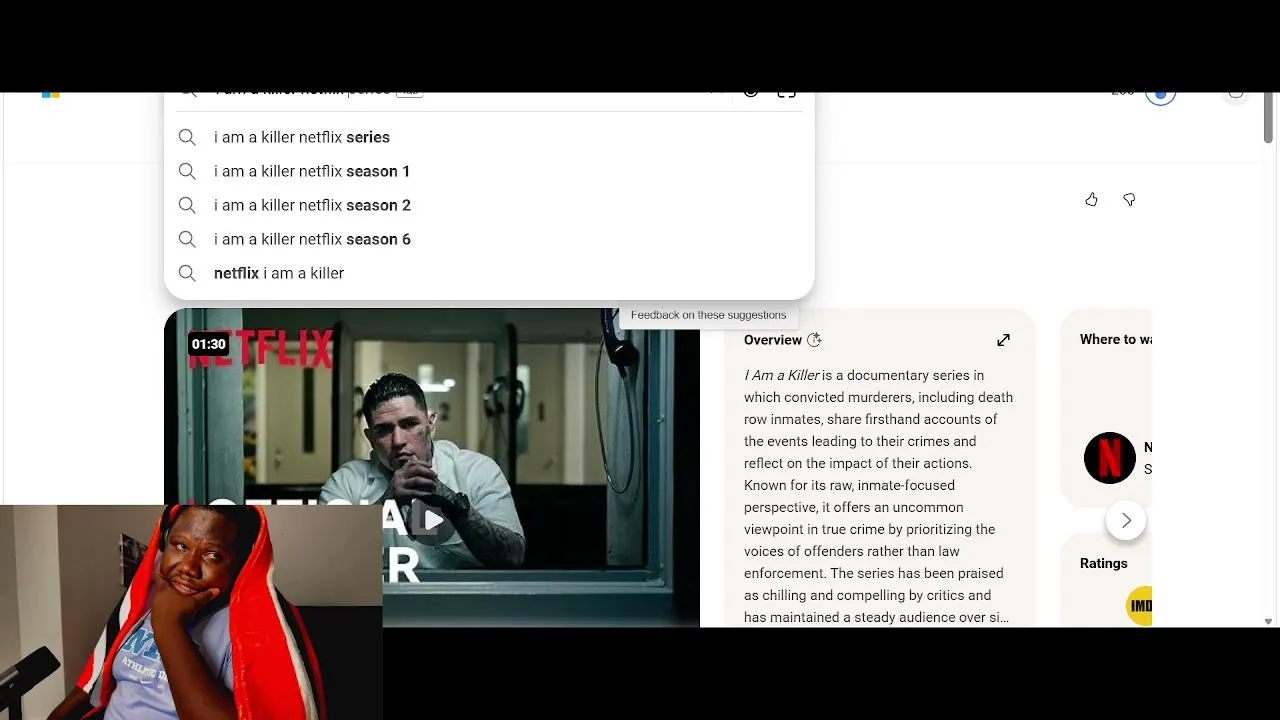The image size is (1280, 720).
Task: Click the IMDb logo in Ratings
Action: (x=1140, y=606)
